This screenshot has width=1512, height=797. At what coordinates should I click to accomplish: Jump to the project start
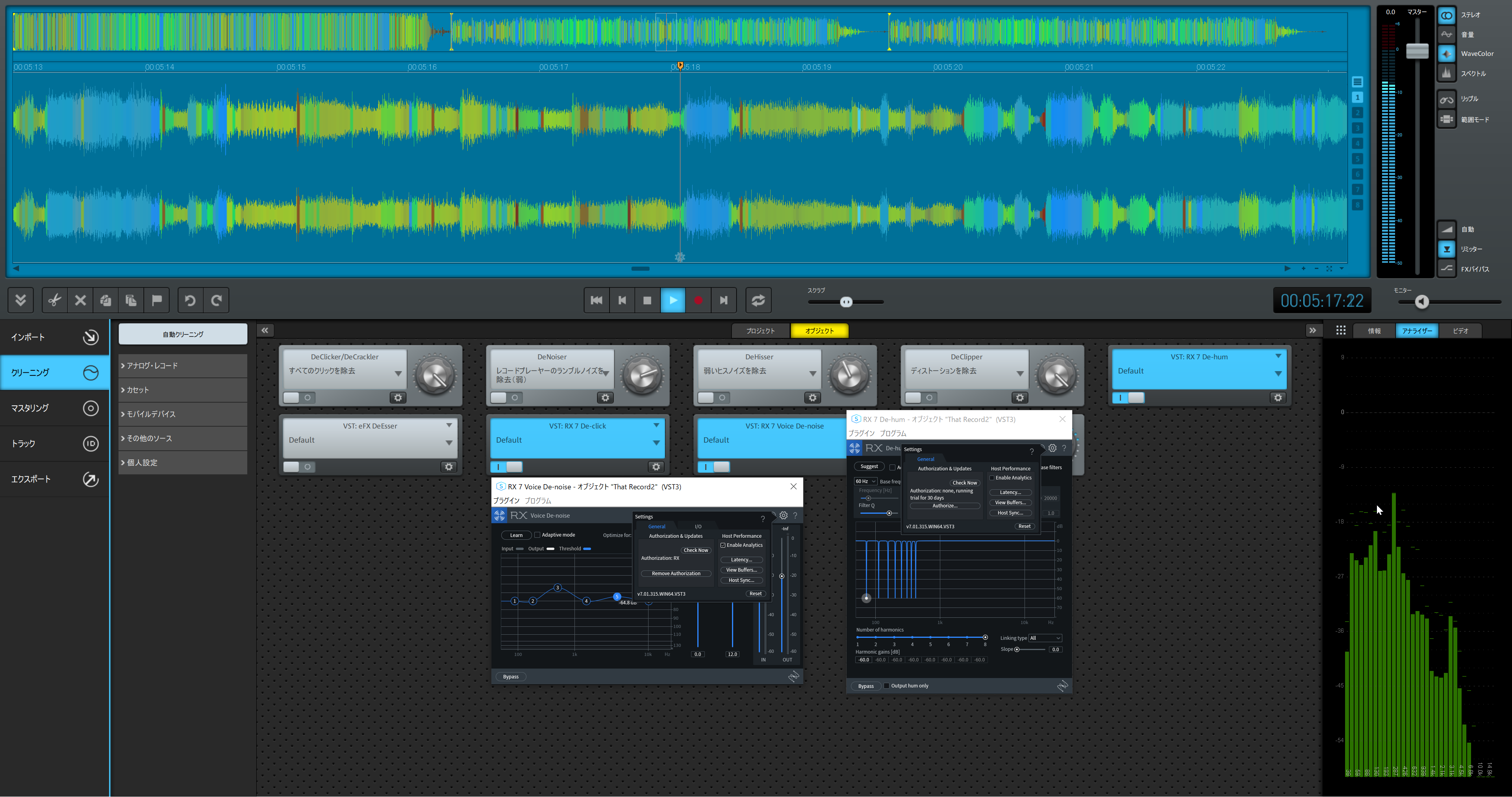tap(597, 300)
